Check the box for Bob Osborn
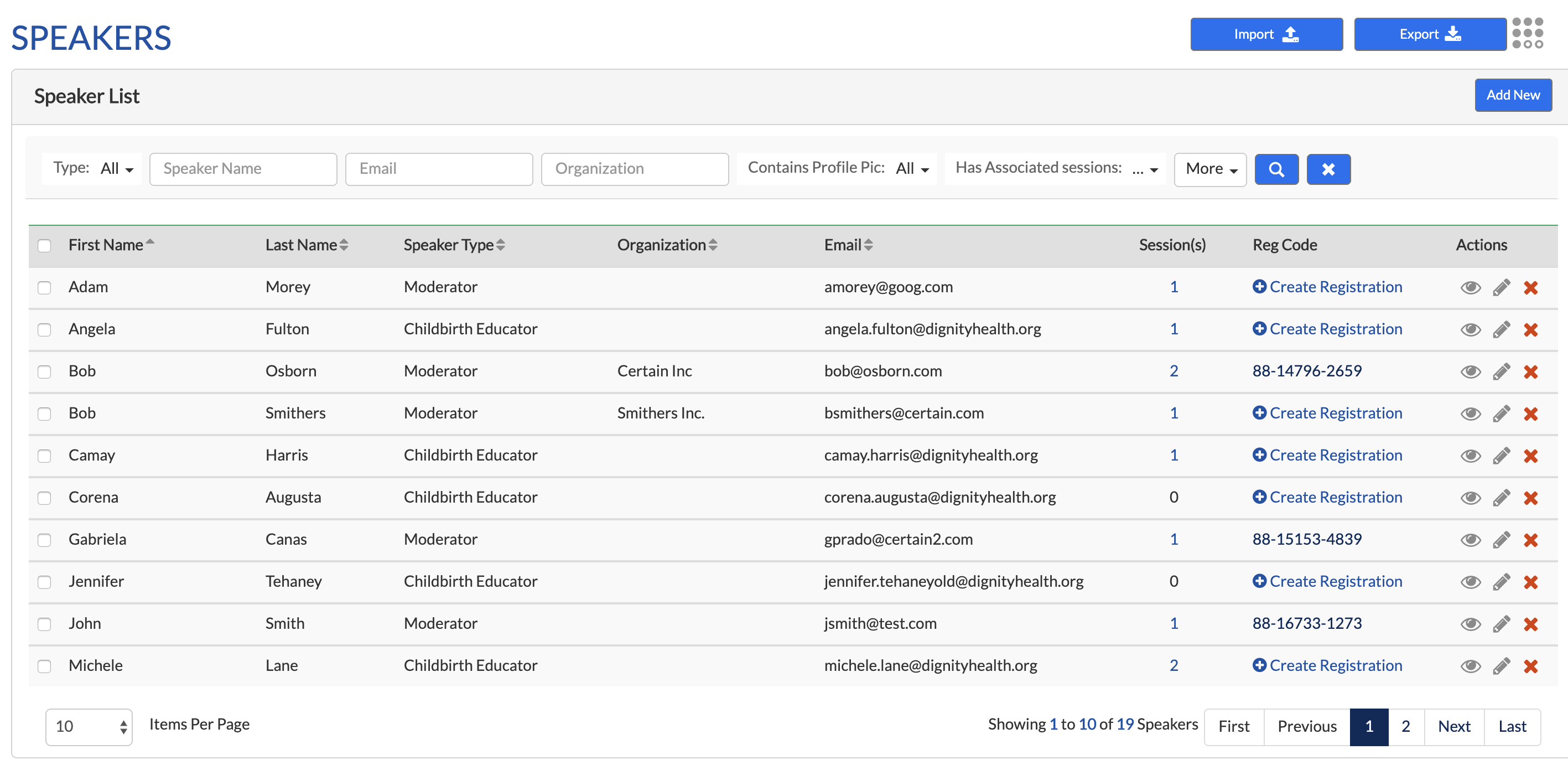Image resolution: width=1568 pixels, height=765 pixels. tap(44, 371)
